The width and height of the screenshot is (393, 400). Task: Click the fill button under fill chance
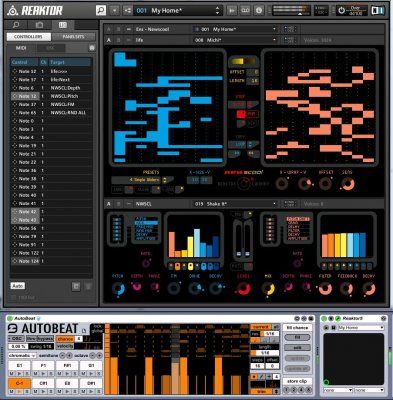297,337
